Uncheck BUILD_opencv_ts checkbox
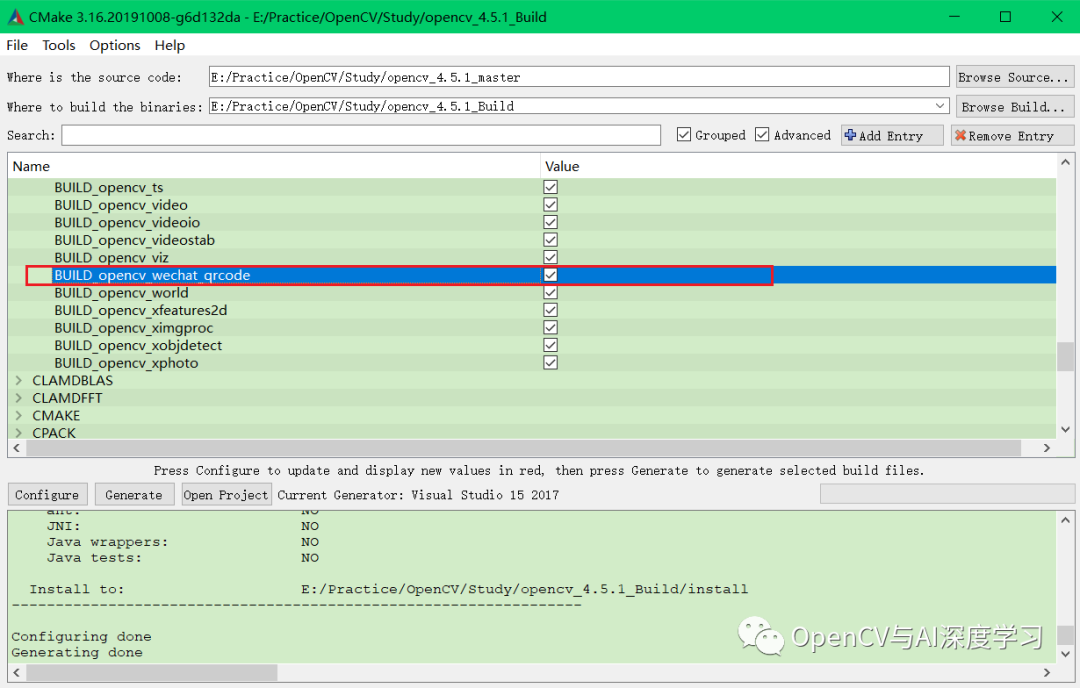Image resolution: width=1080 pixels, height=688 pixels. [x=550, y=187]
